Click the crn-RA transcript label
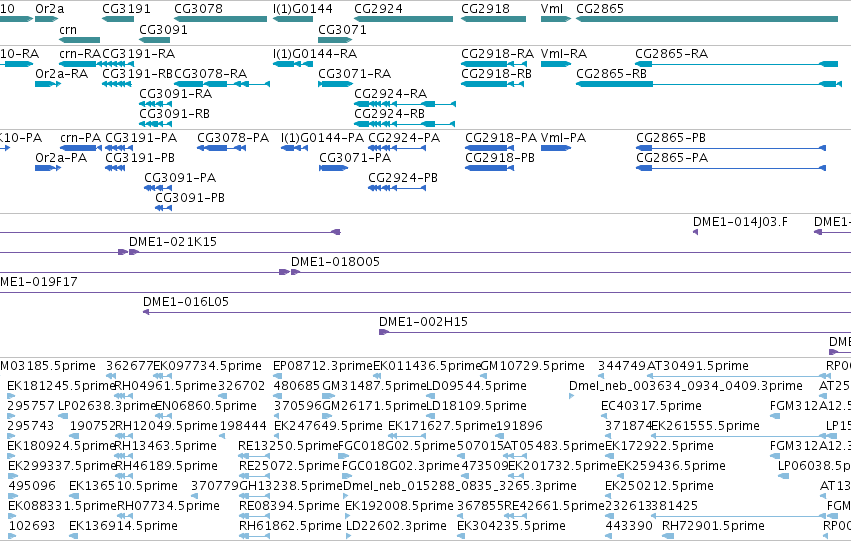 [x=80, y=54]
